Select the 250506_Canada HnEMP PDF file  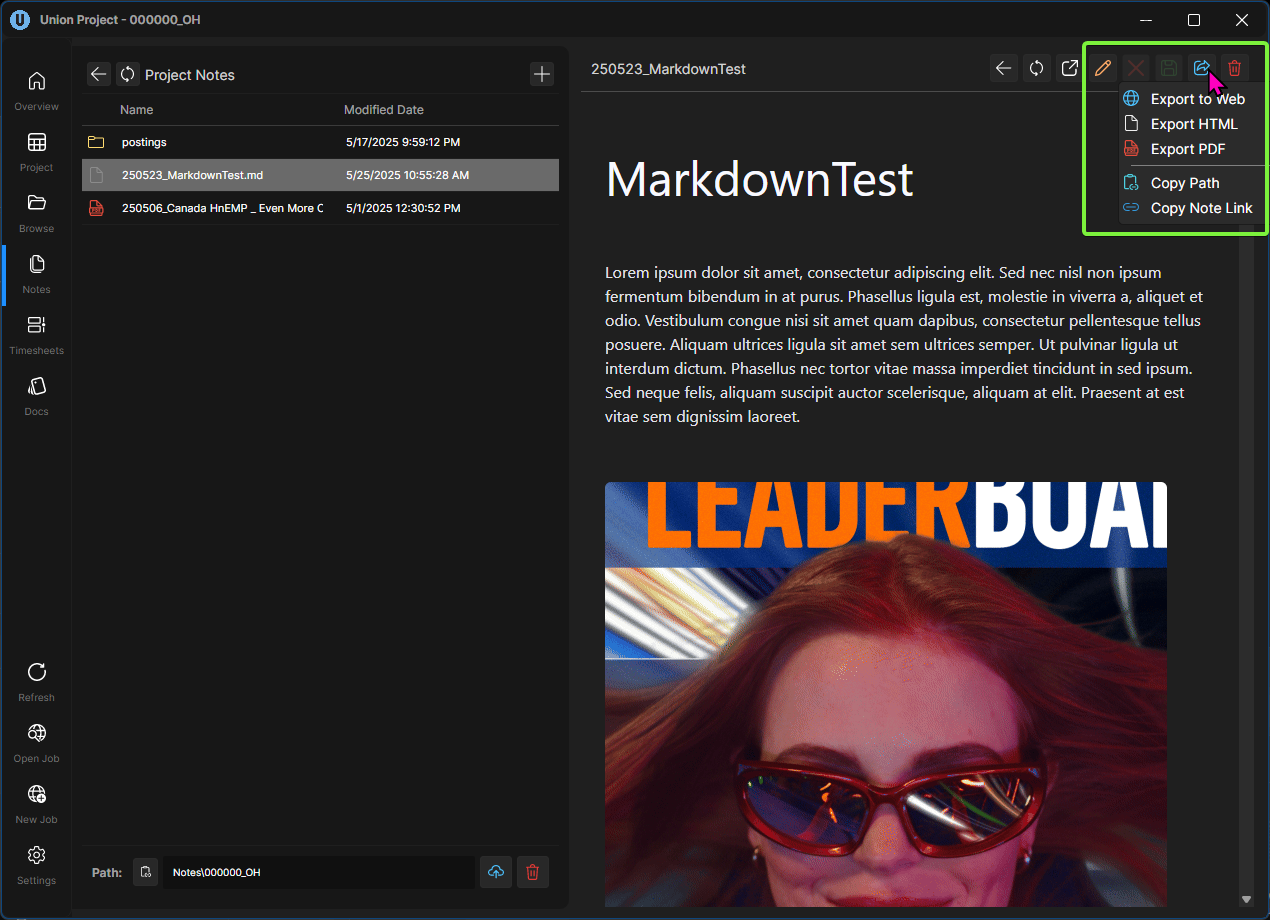(x=320, y=208)
